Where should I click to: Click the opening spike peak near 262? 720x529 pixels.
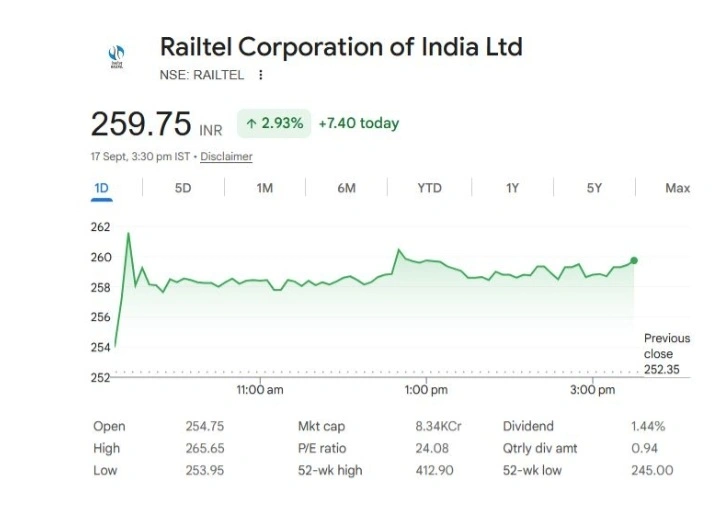click(x=128, y=234)
